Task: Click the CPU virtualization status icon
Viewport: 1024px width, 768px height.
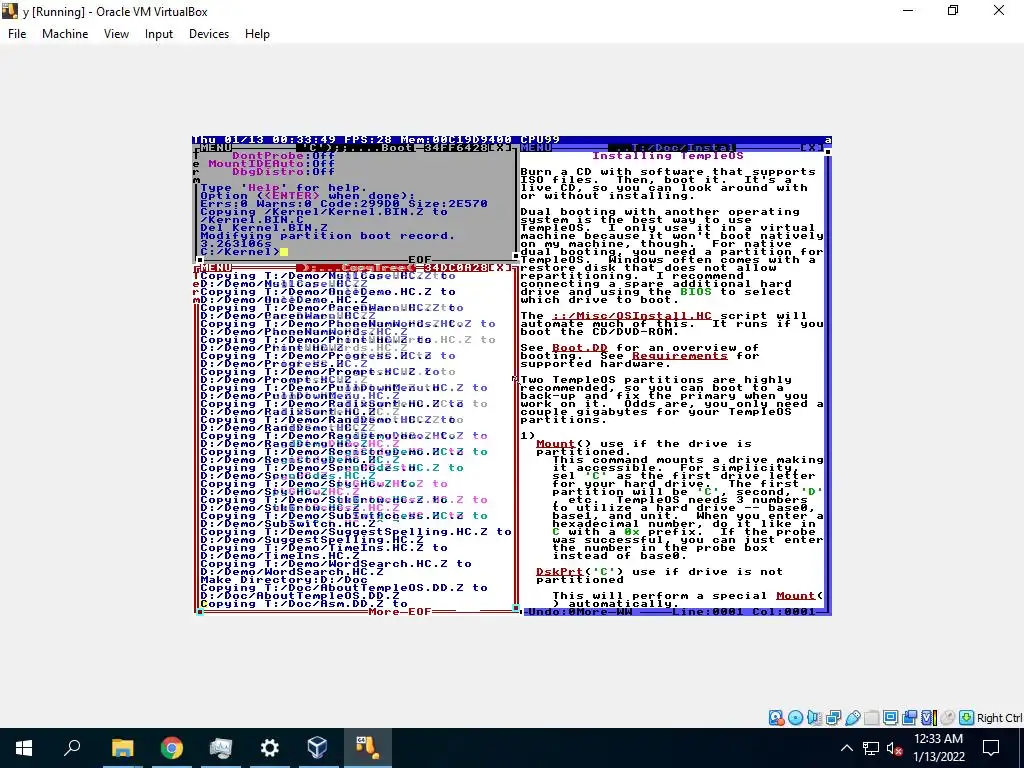Action: [x=928, y=718]
